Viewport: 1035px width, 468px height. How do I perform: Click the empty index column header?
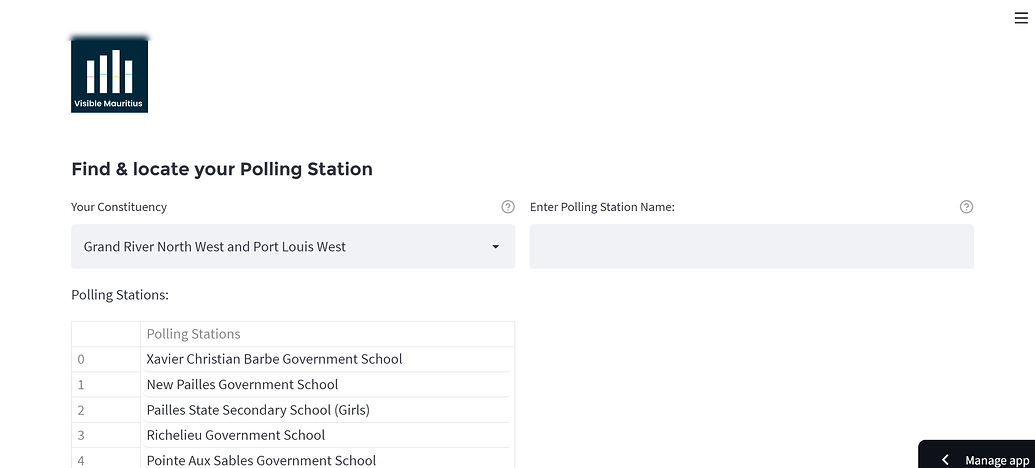click(x=106, y=334)
